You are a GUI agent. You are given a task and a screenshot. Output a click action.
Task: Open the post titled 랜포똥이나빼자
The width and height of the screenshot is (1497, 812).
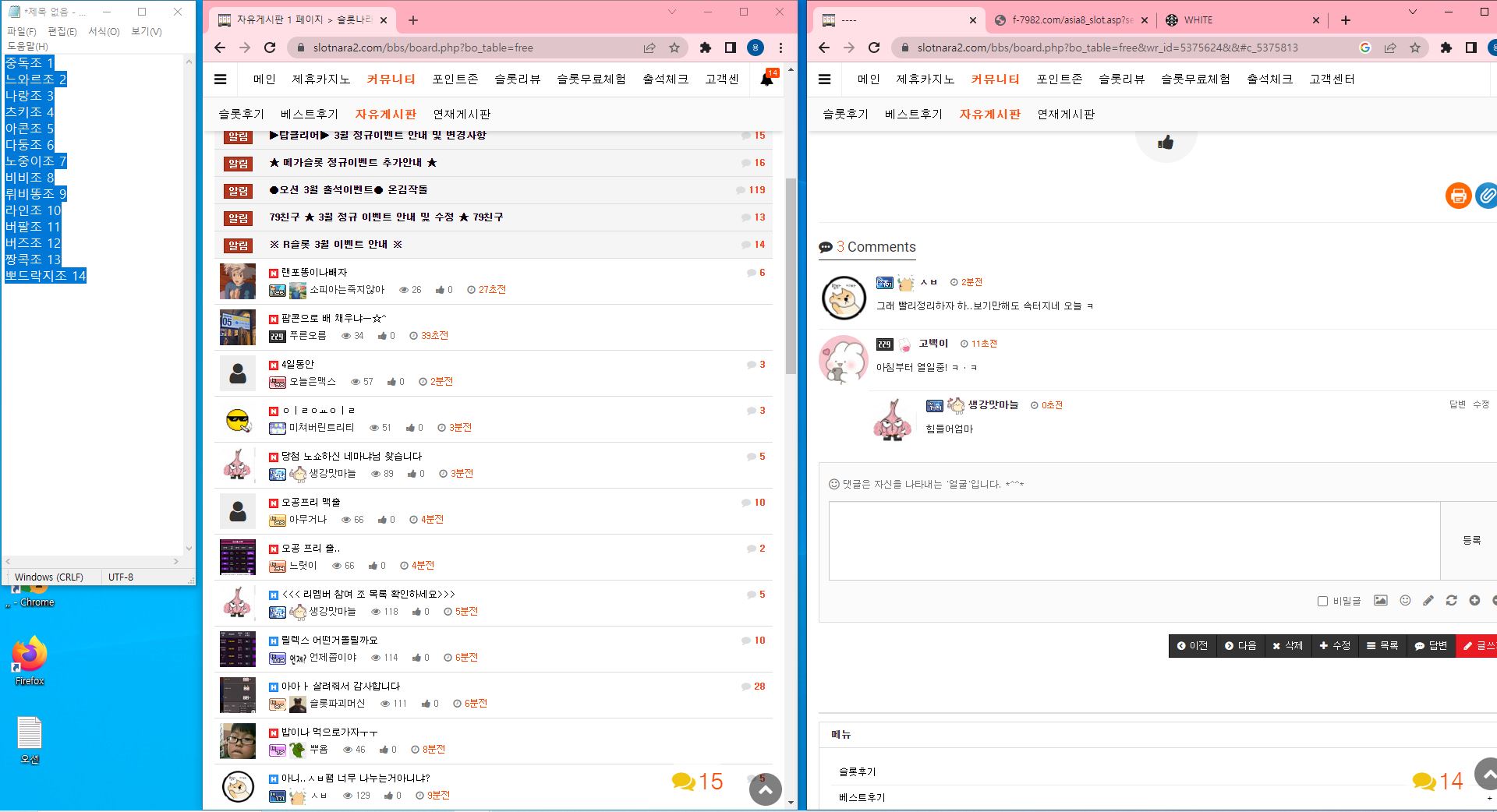coord(314,272)
